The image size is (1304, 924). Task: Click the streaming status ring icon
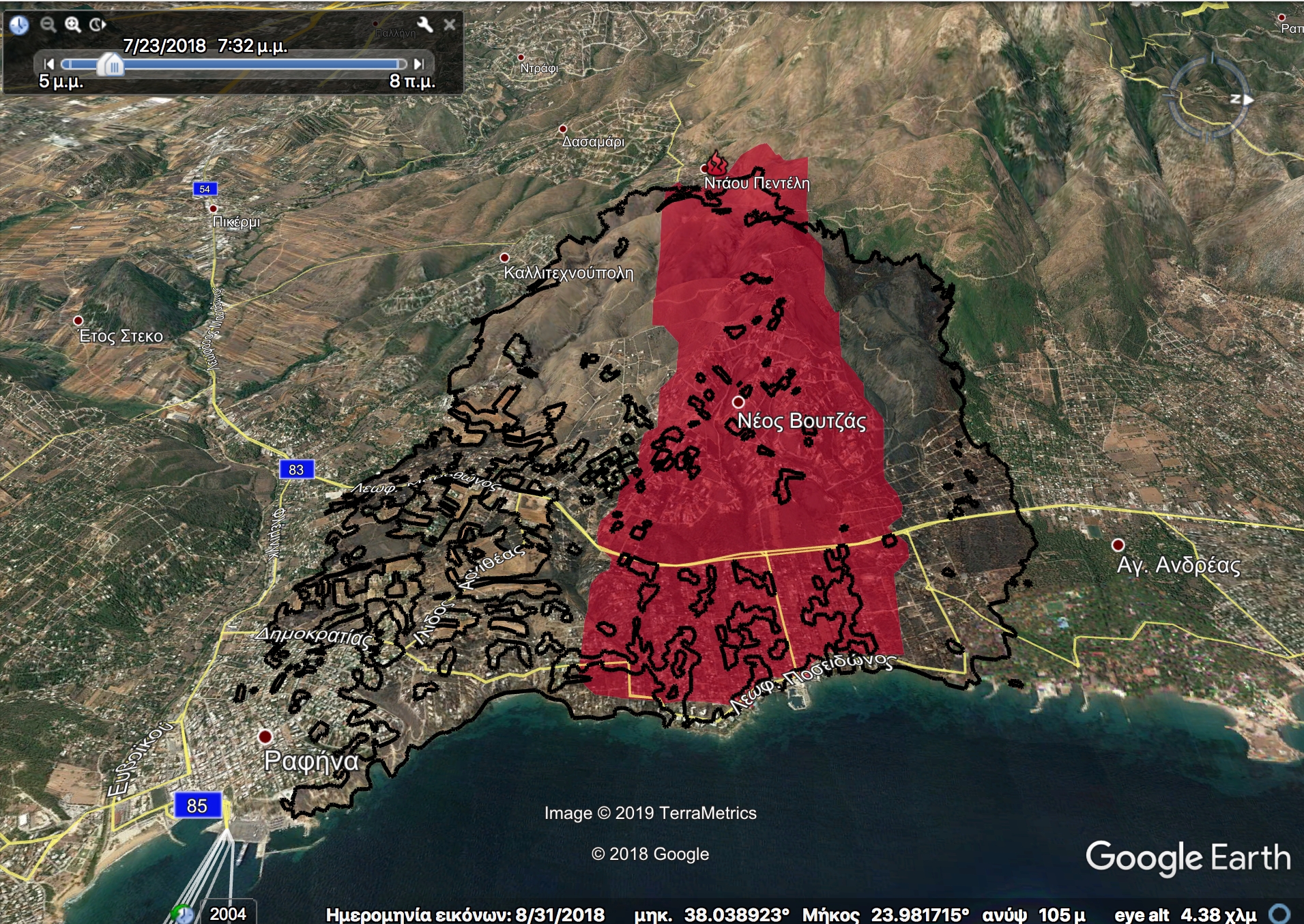tap(1279, 913)
